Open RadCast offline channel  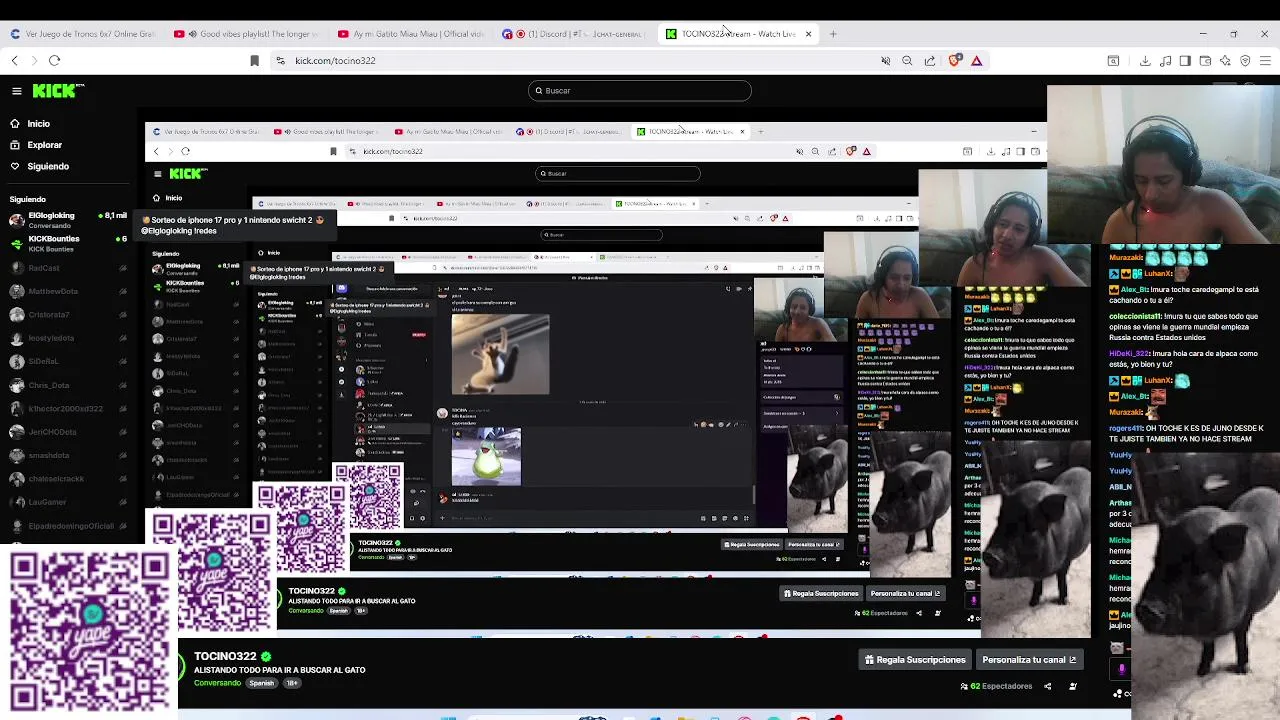coord(66,268)
